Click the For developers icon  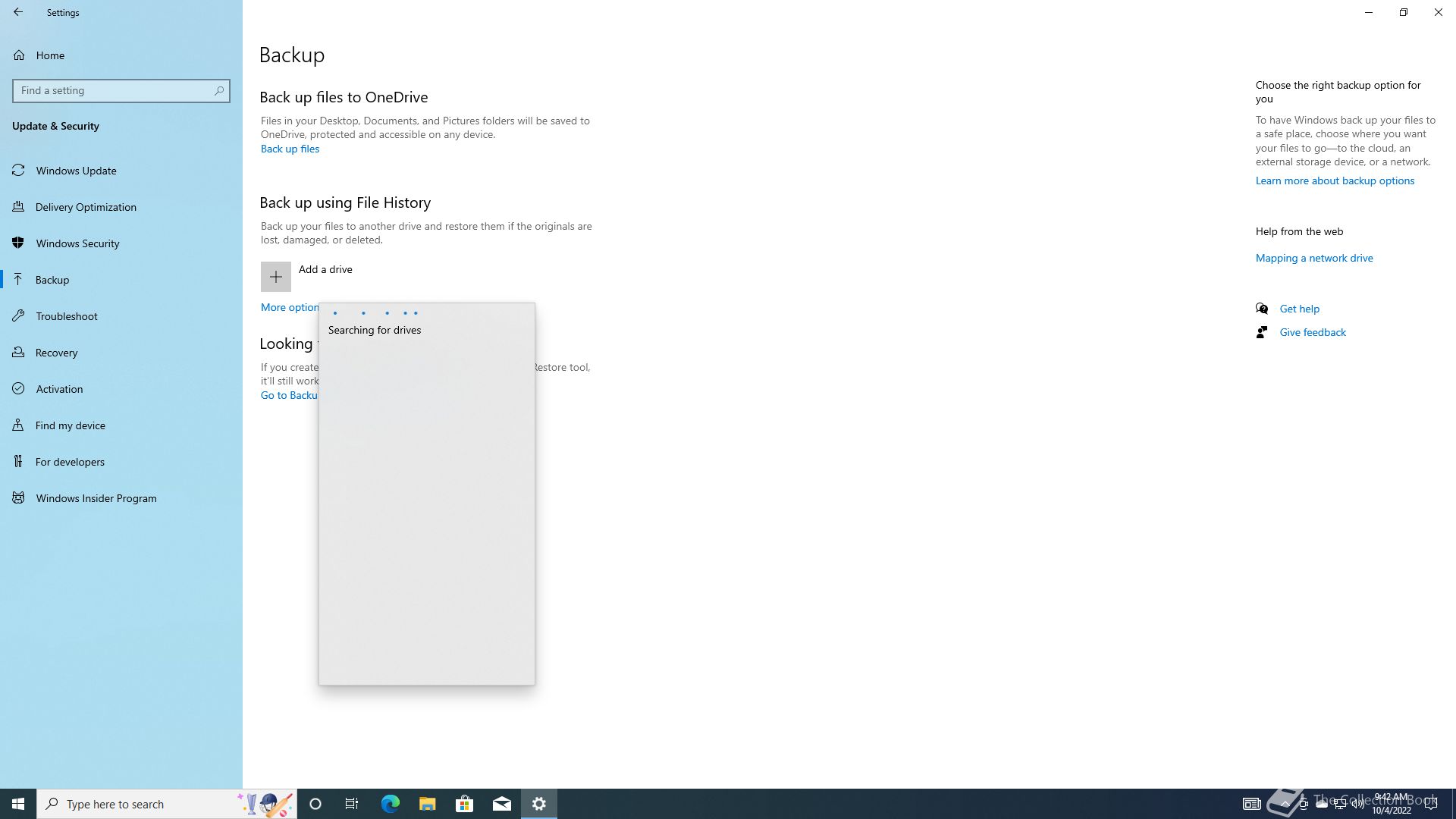(18, 462)
